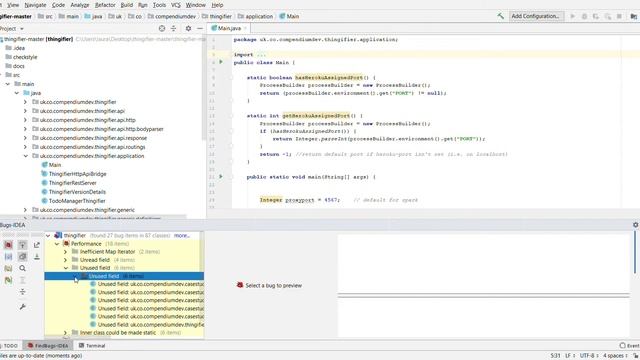This screenshot has height=360, width=640.
Task: Click the application breadcrumb
Action: (256, 16)
